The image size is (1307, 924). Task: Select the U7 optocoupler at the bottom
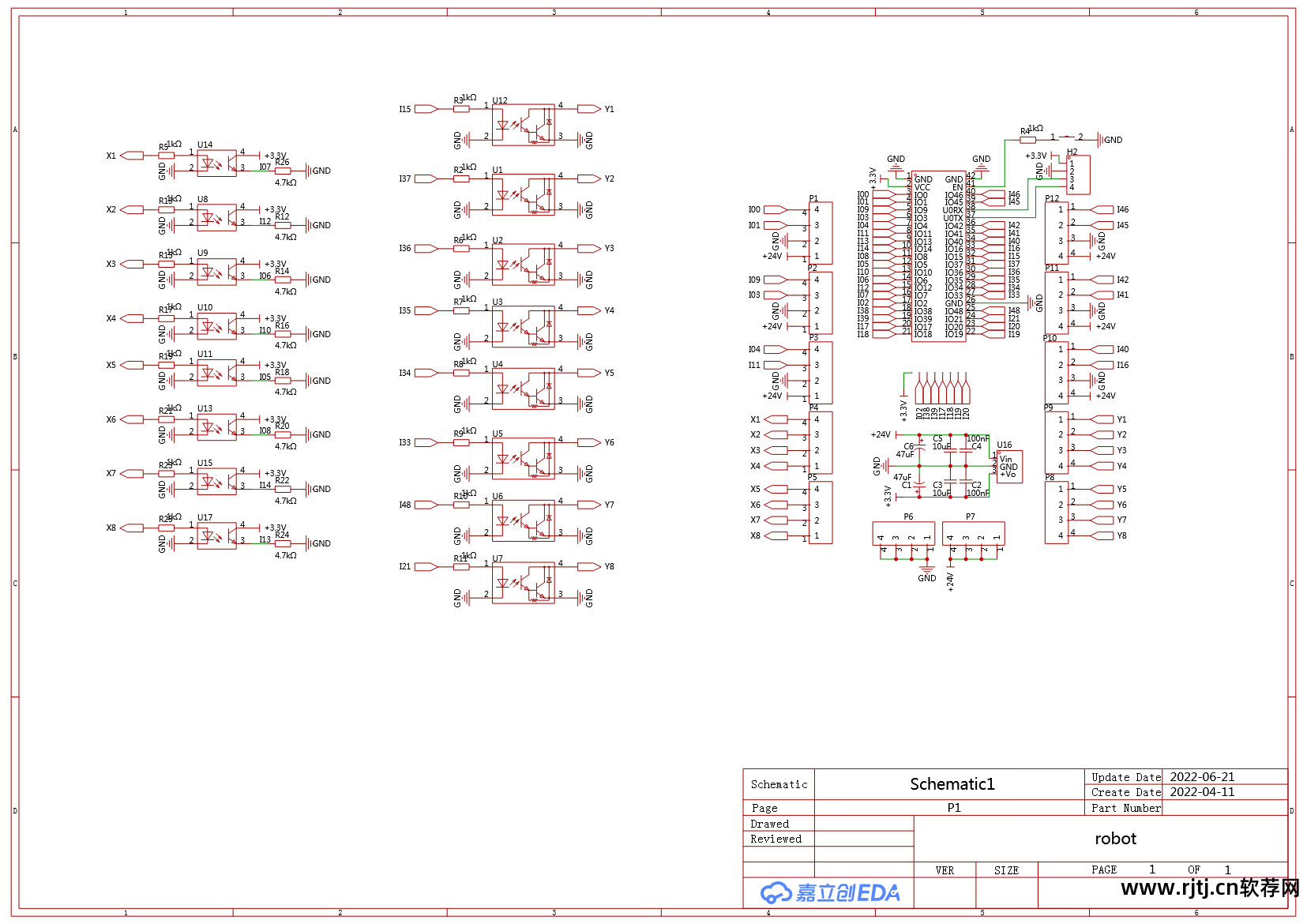click(523, 583)
